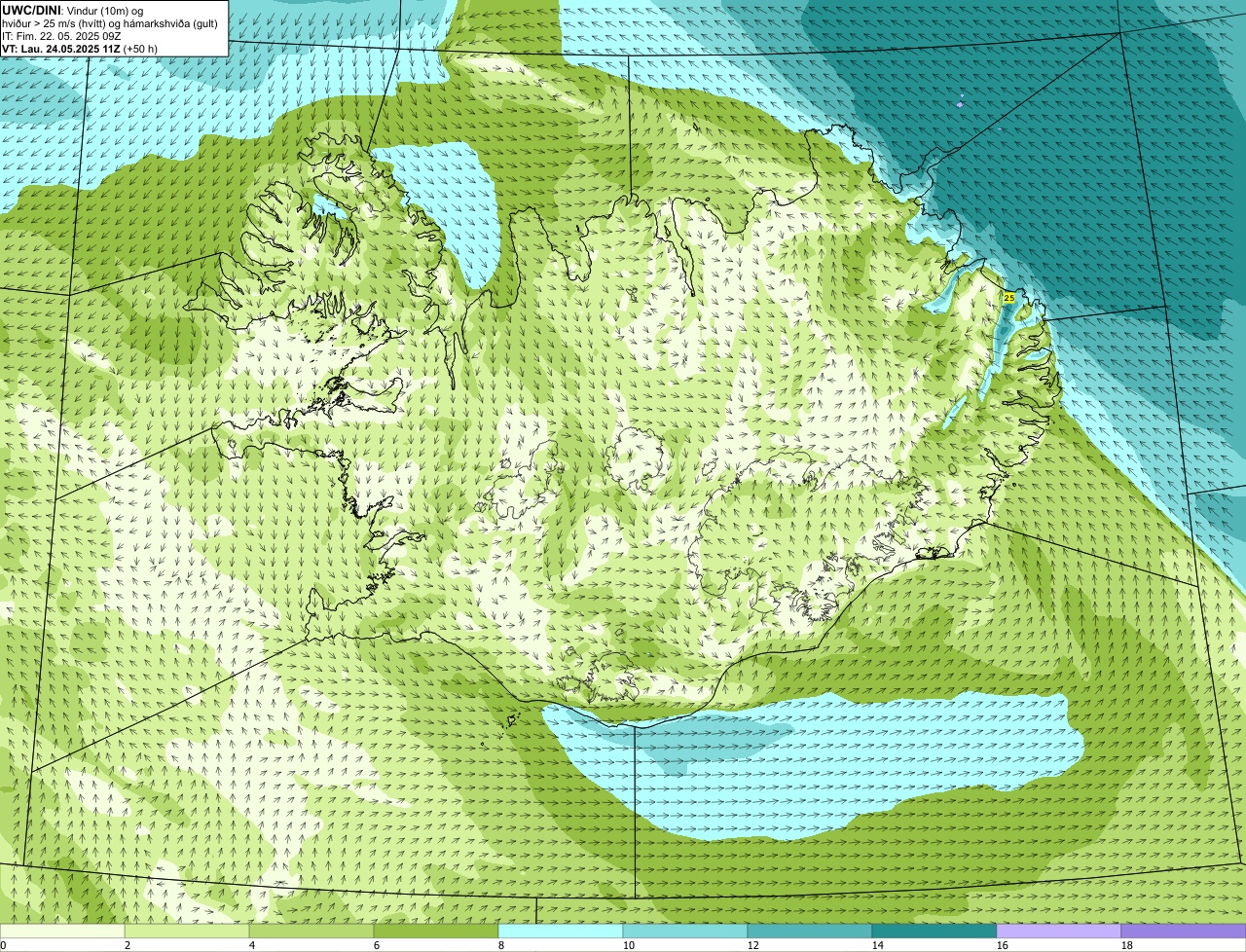
Task: Click the pale yellow 0–2 m/s legend swatch
Action: click(x=62, y=931)
